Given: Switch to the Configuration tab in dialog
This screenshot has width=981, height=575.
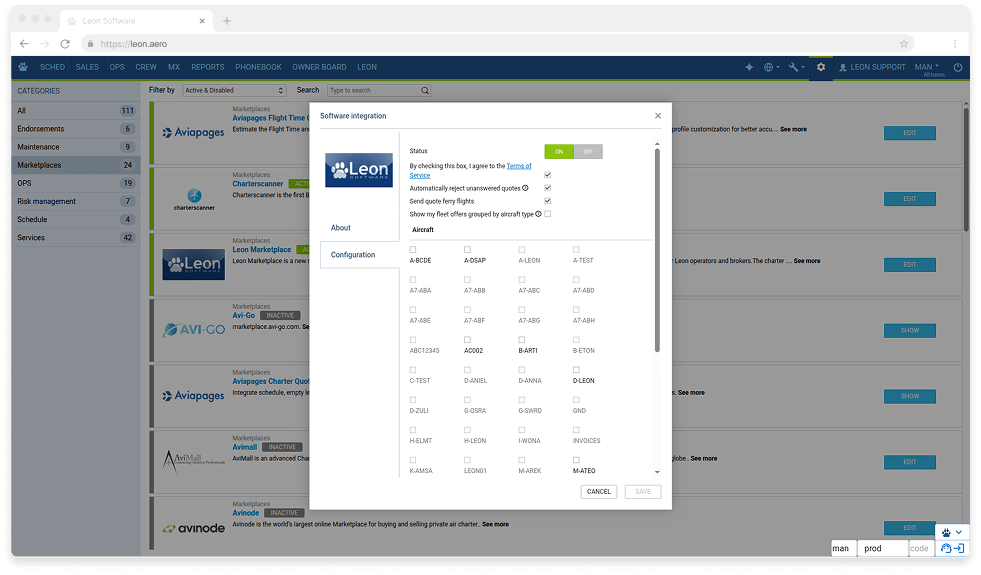Looking at the screenshot, I should [x=359, y=255].
